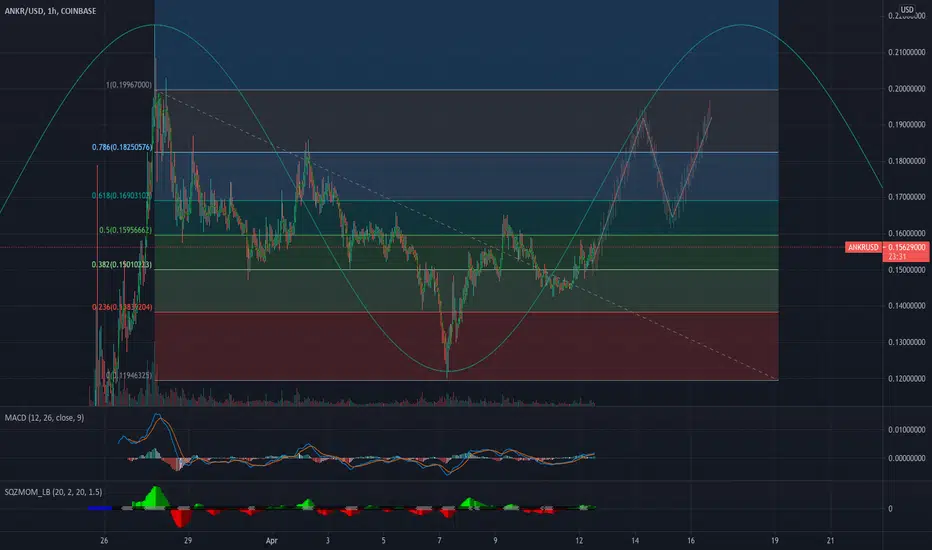Click the 0.19000000 price axis label
Screen dimensions: 932x550
coord(906,125)
